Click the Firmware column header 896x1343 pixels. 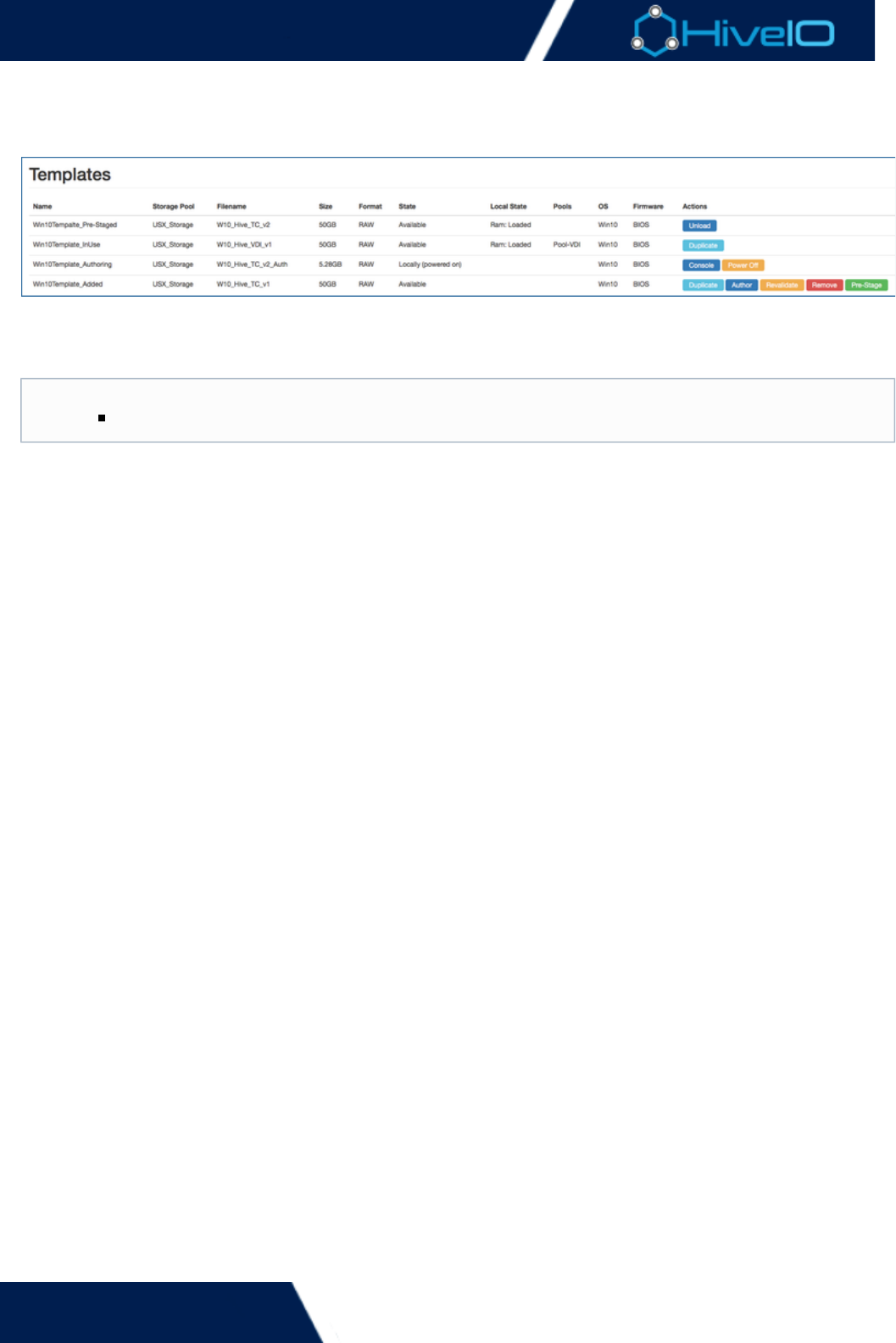point(648,206)
